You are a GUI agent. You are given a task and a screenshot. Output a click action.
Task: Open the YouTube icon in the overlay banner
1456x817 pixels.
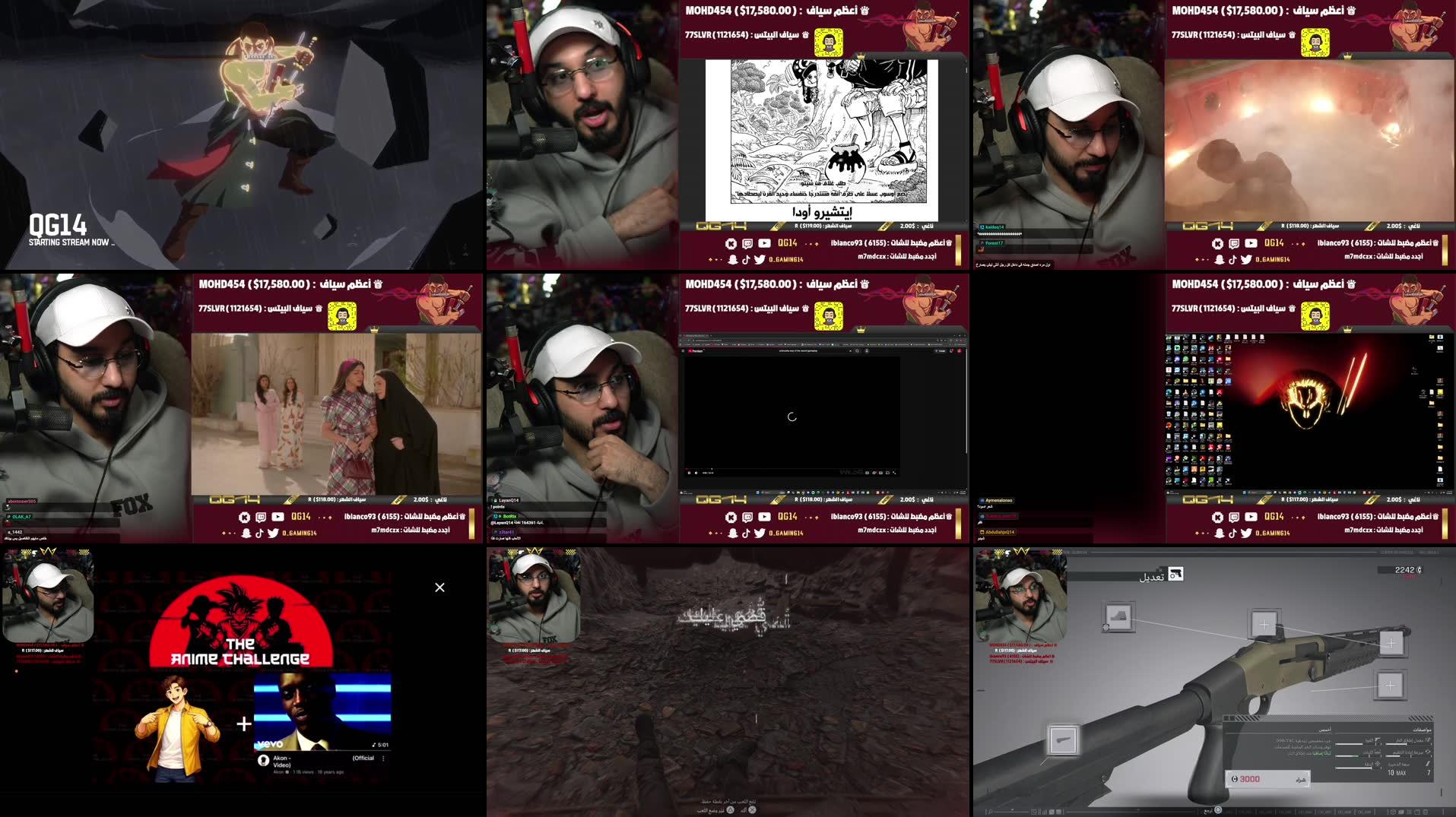coord(765,243)
